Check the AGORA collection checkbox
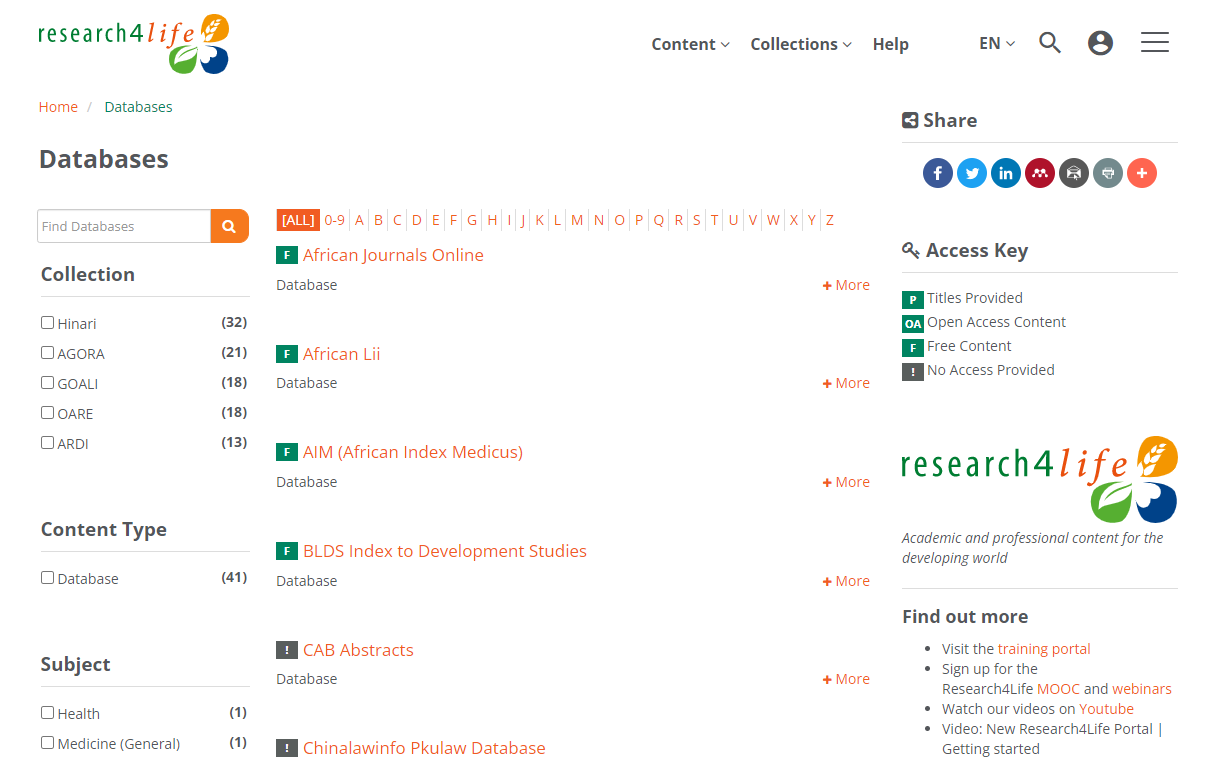Viewport: 1219px width, 763px height. [47, 352]
